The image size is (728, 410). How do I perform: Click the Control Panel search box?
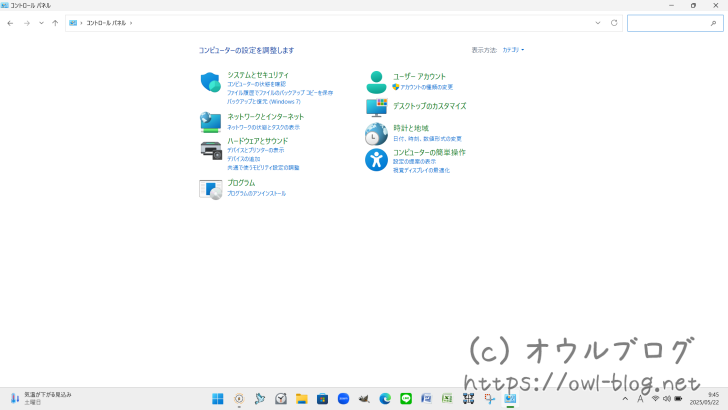click(x=675, y=23)
